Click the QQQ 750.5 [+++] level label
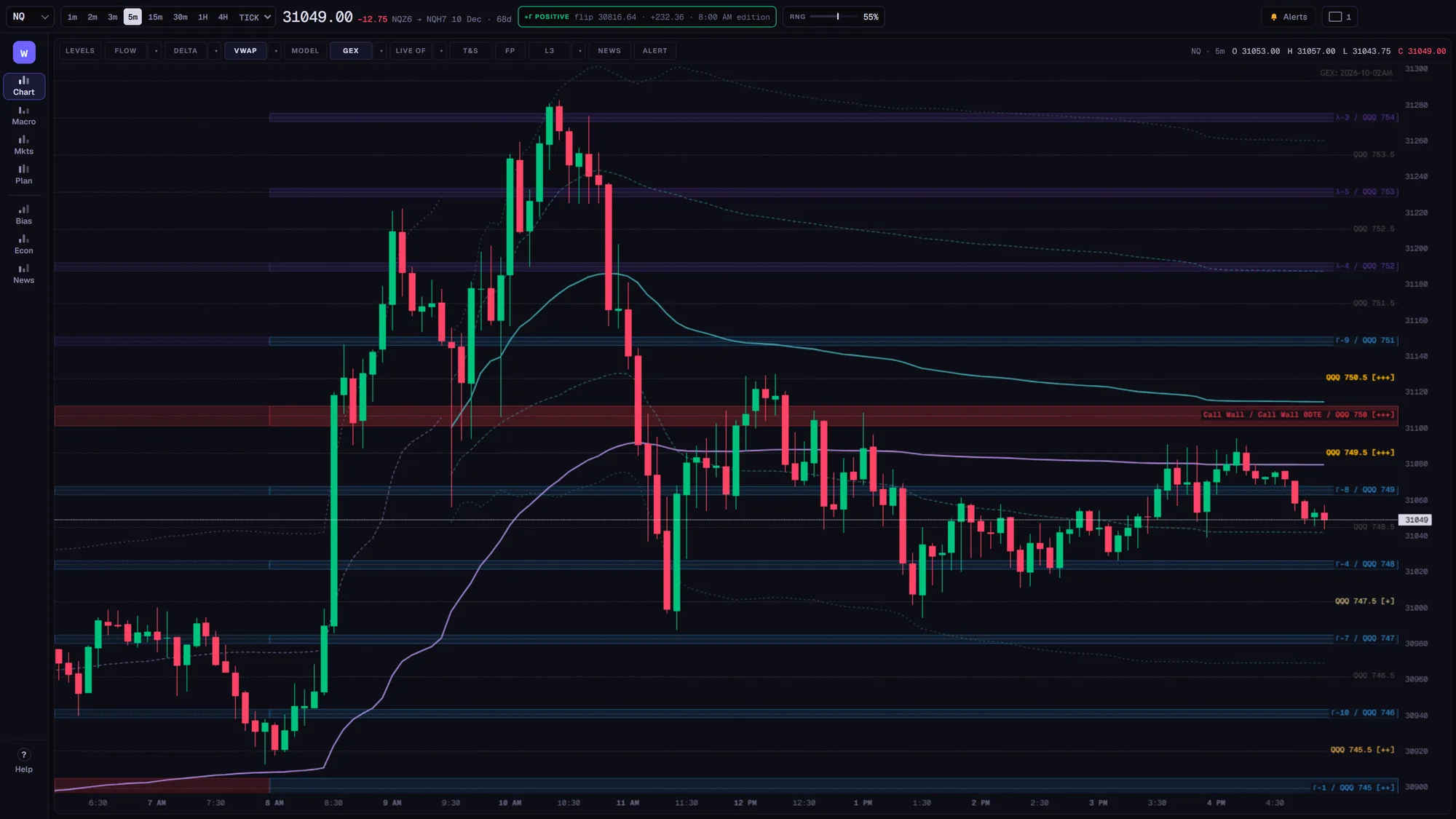 [x=1360, y=378]
